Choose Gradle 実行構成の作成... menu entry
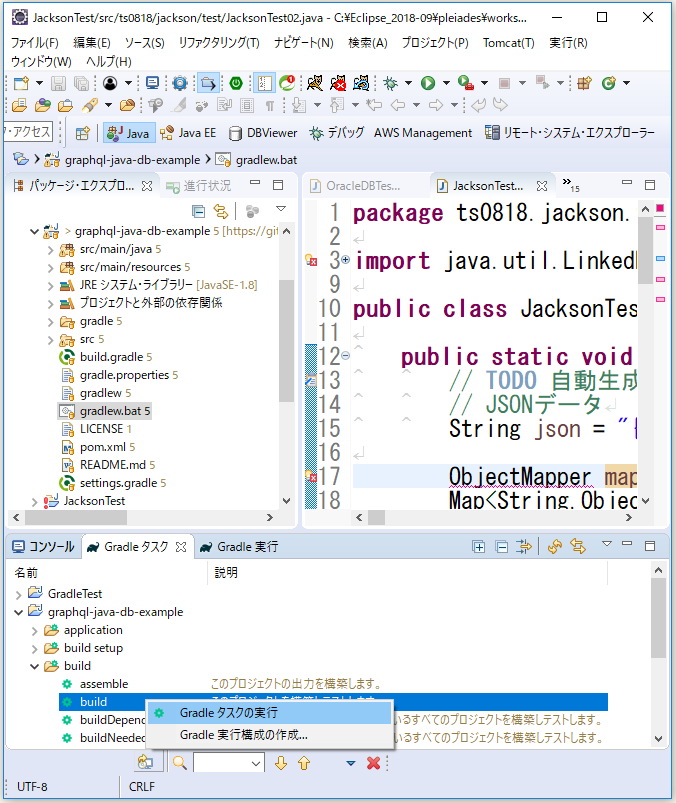 pos(270,735)
